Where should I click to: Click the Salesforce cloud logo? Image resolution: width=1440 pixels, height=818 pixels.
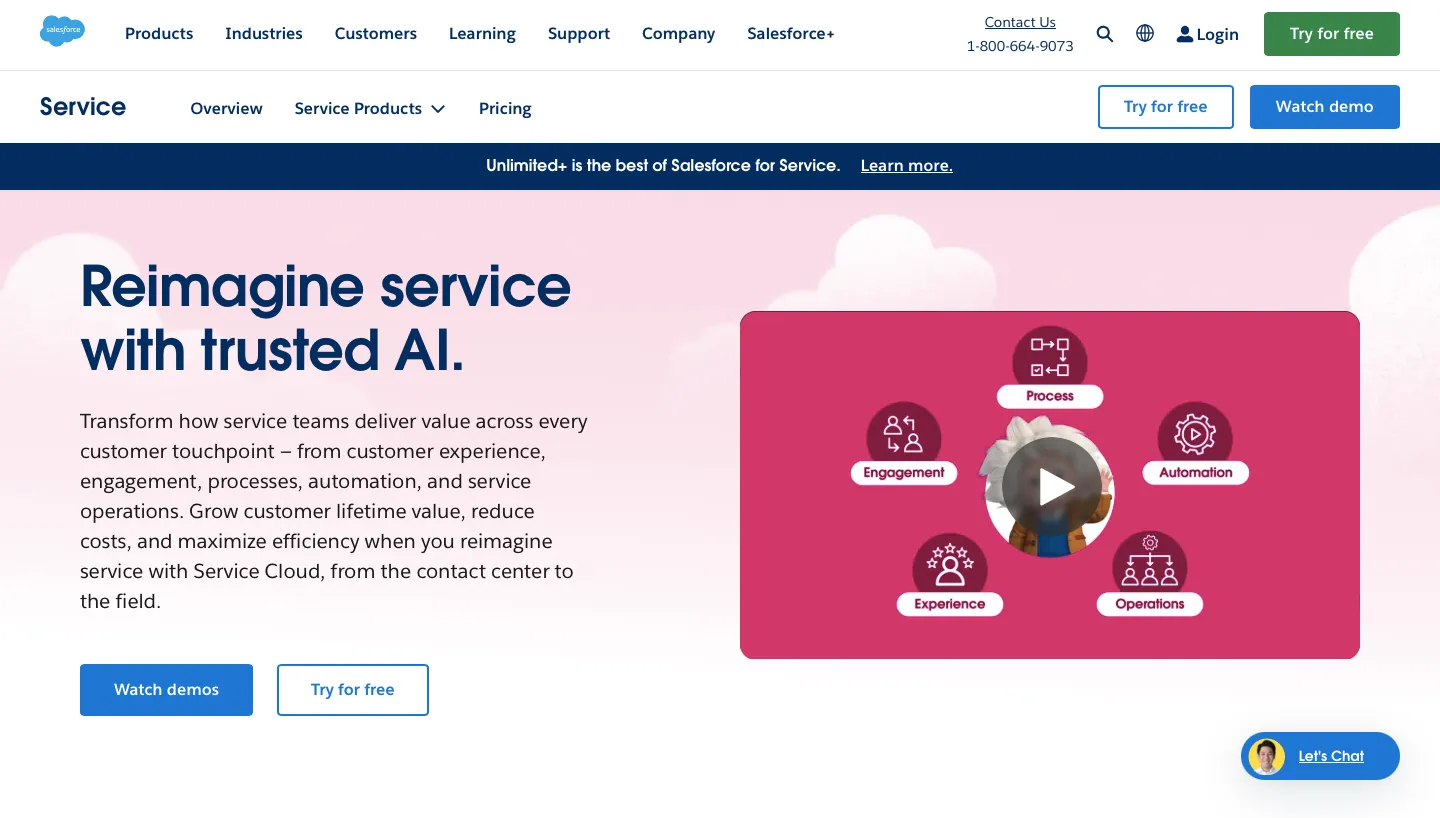coord(62,31)
